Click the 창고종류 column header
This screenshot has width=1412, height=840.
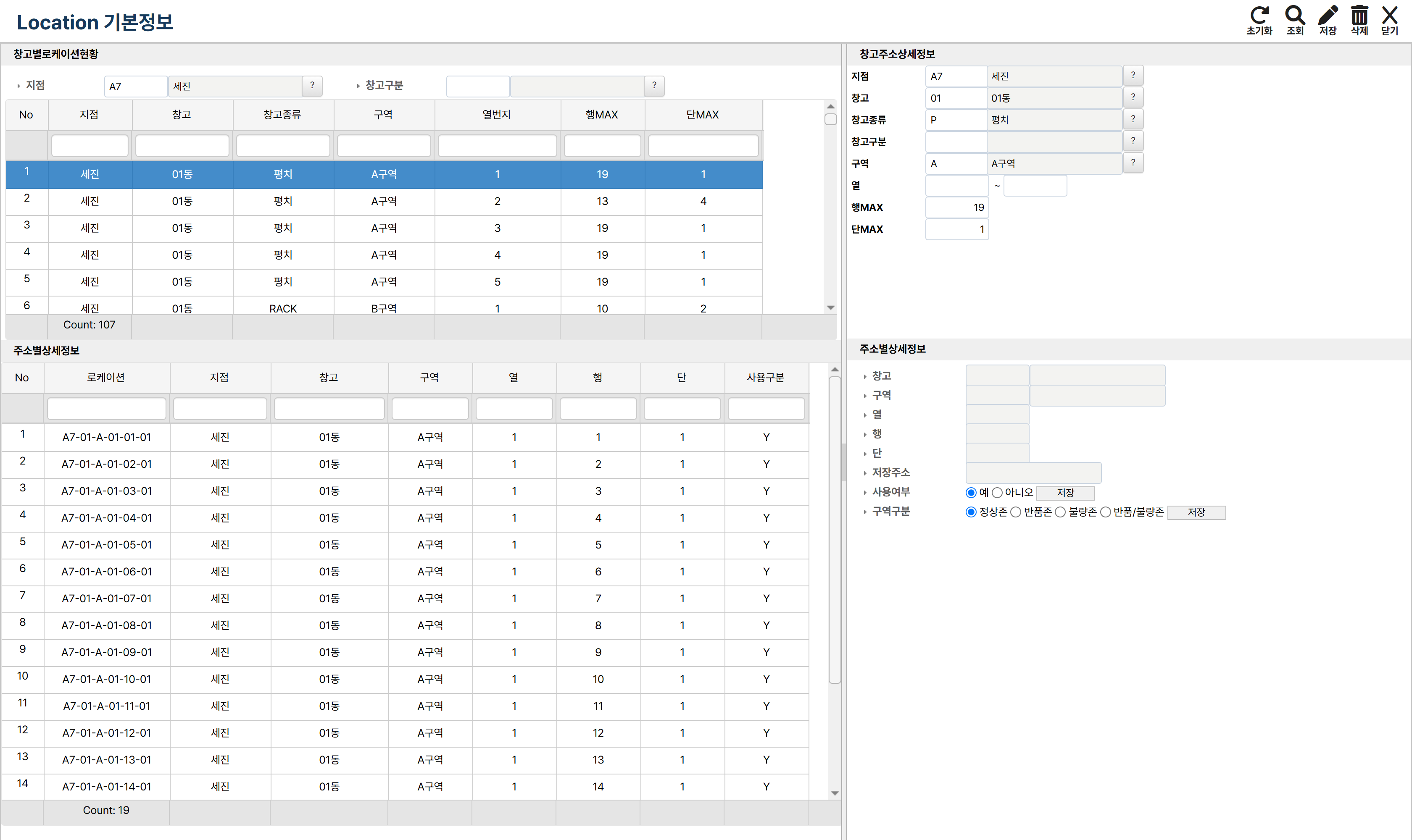click(283, 115)
